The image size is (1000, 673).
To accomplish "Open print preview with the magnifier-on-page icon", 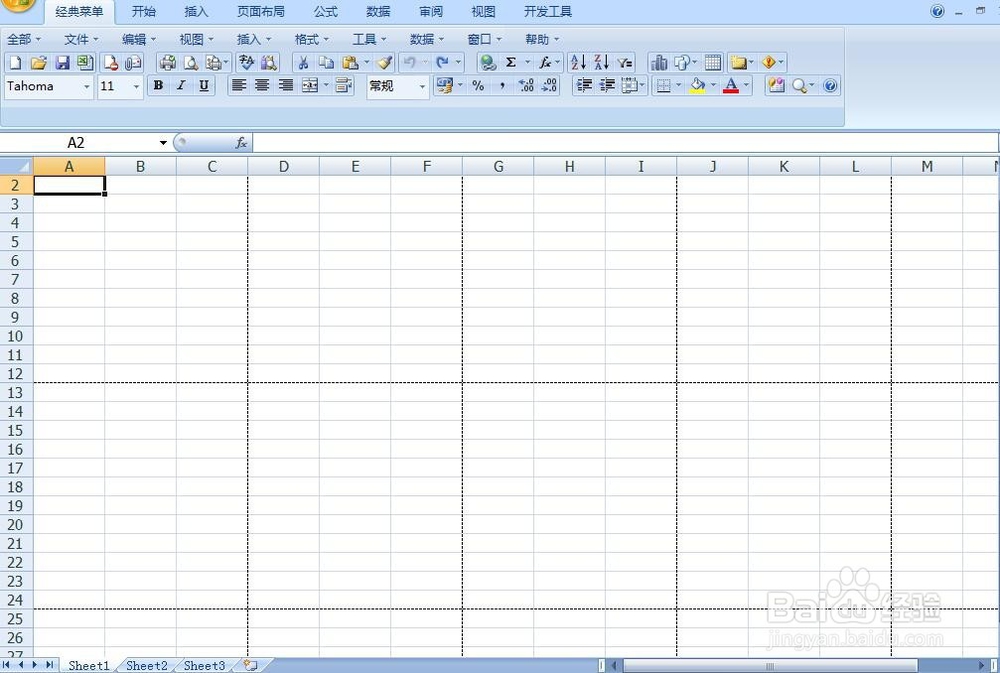I will pyautogui.click(x=190, y=63).
